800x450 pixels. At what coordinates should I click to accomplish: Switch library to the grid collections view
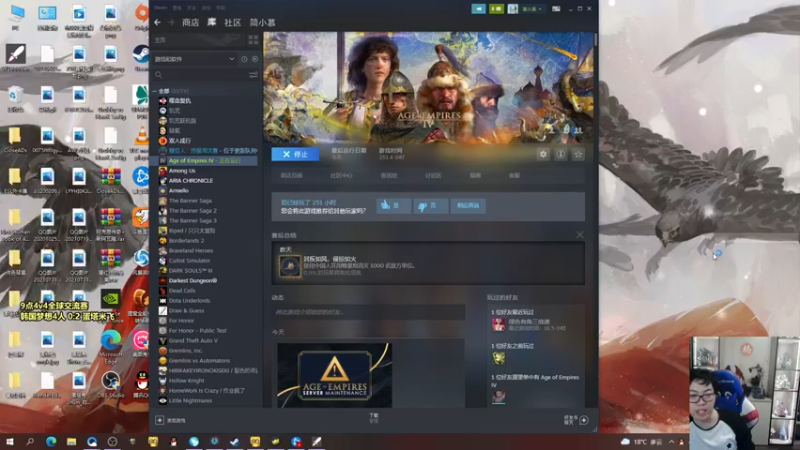pos(253,40)
